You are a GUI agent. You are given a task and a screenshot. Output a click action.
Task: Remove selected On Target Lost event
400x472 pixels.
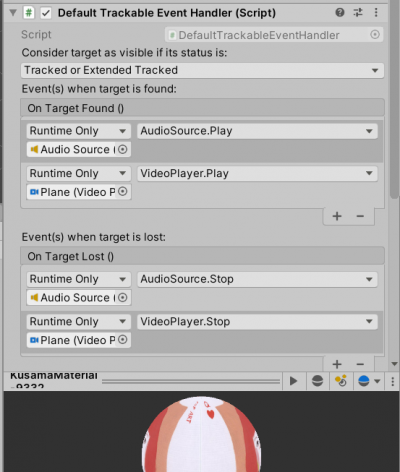(360, 364)
